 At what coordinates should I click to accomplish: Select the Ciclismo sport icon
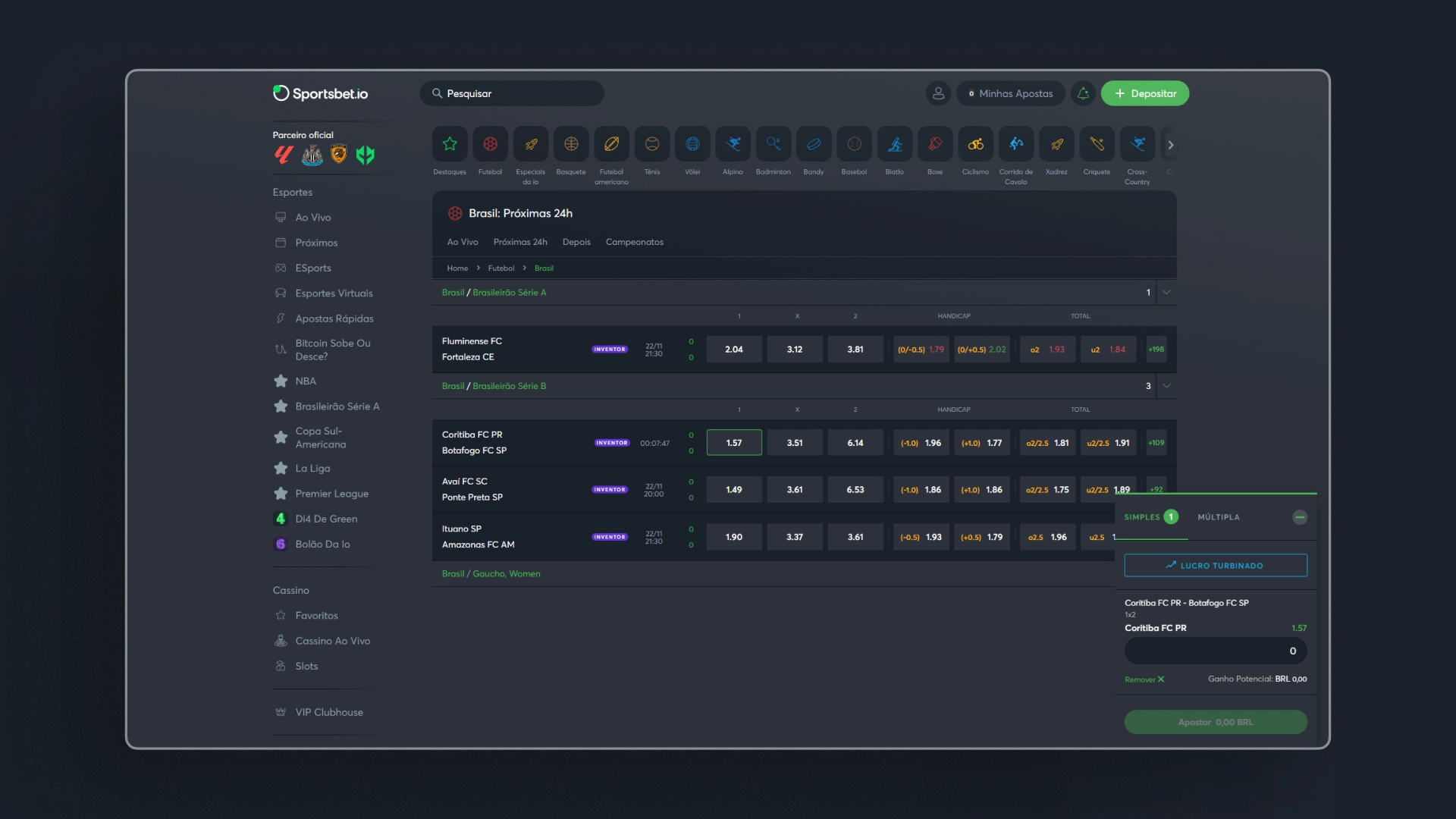975,144
